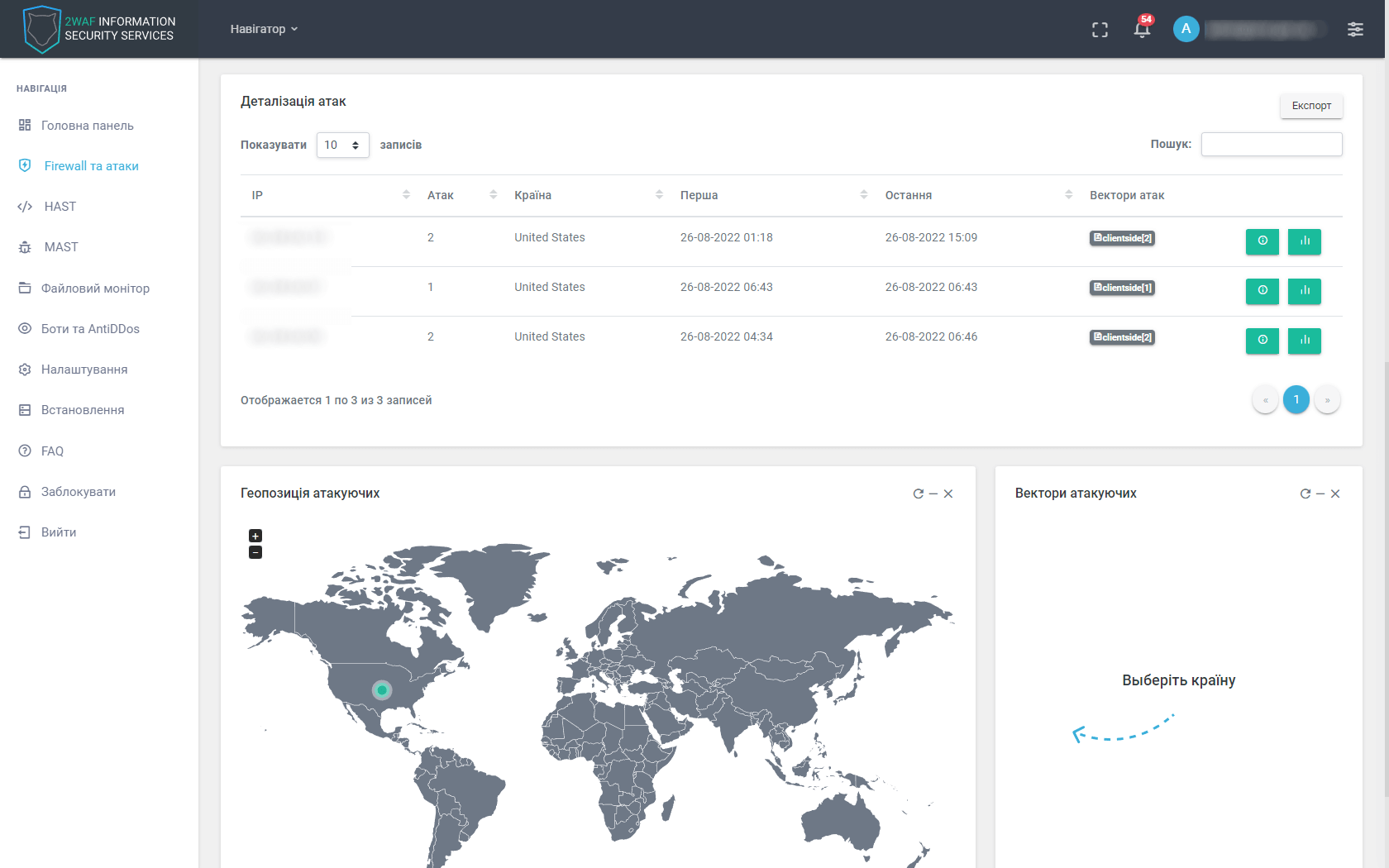1389x868 pixels.
Task: Navigate to Боти та AntiDDos section
Action: tap(90, 328)
